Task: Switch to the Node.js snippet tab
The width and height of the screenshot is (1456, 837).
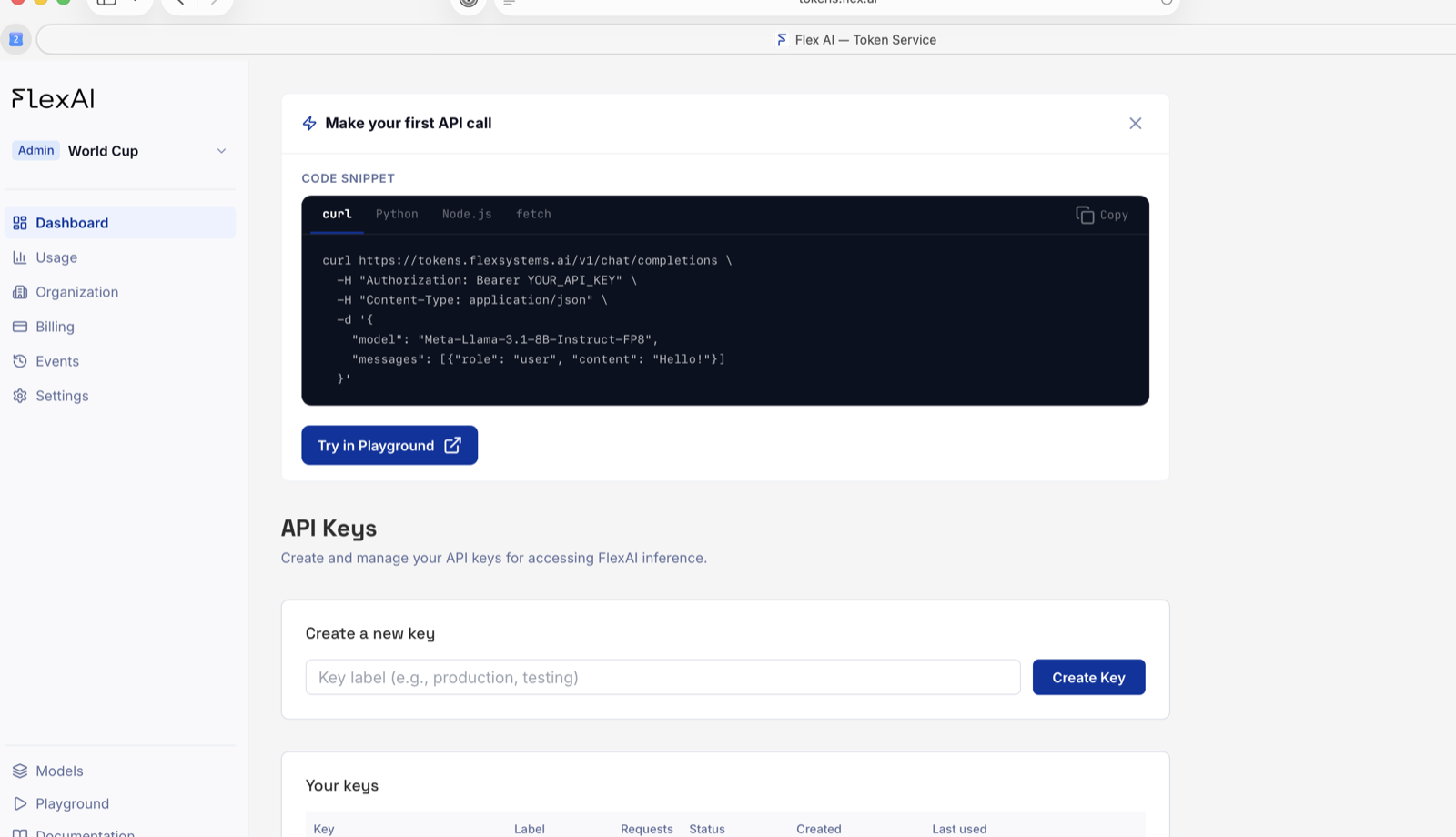Action: click(x=467, y=214)
